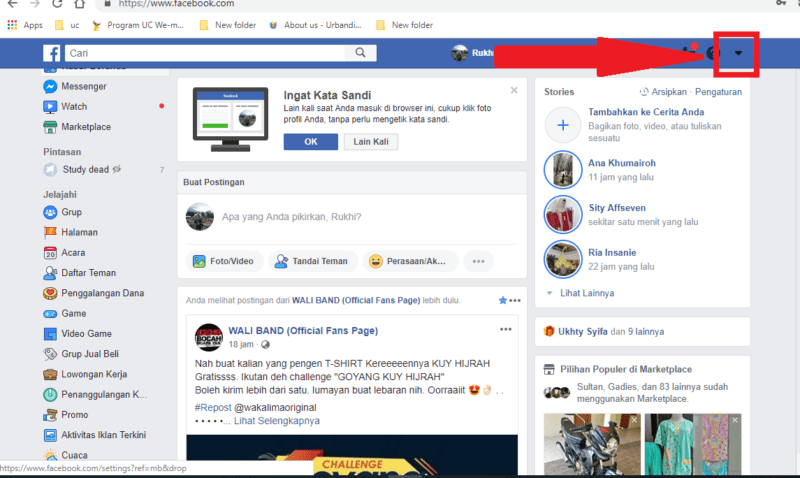This screenshot has height=478, width=800.
Task: Open the Facebook logo home icon
Action: click(52, 53)
